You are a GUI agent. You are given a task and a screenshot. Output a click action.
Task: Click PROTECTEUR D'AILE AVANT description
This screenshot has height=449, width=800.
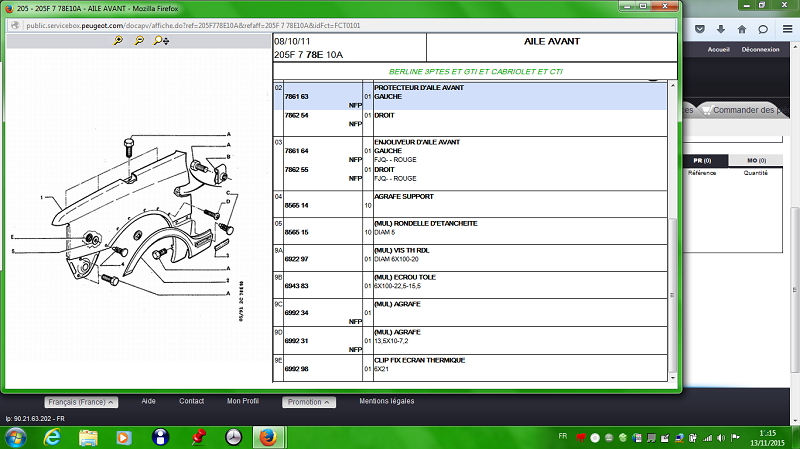click(419, 88)
